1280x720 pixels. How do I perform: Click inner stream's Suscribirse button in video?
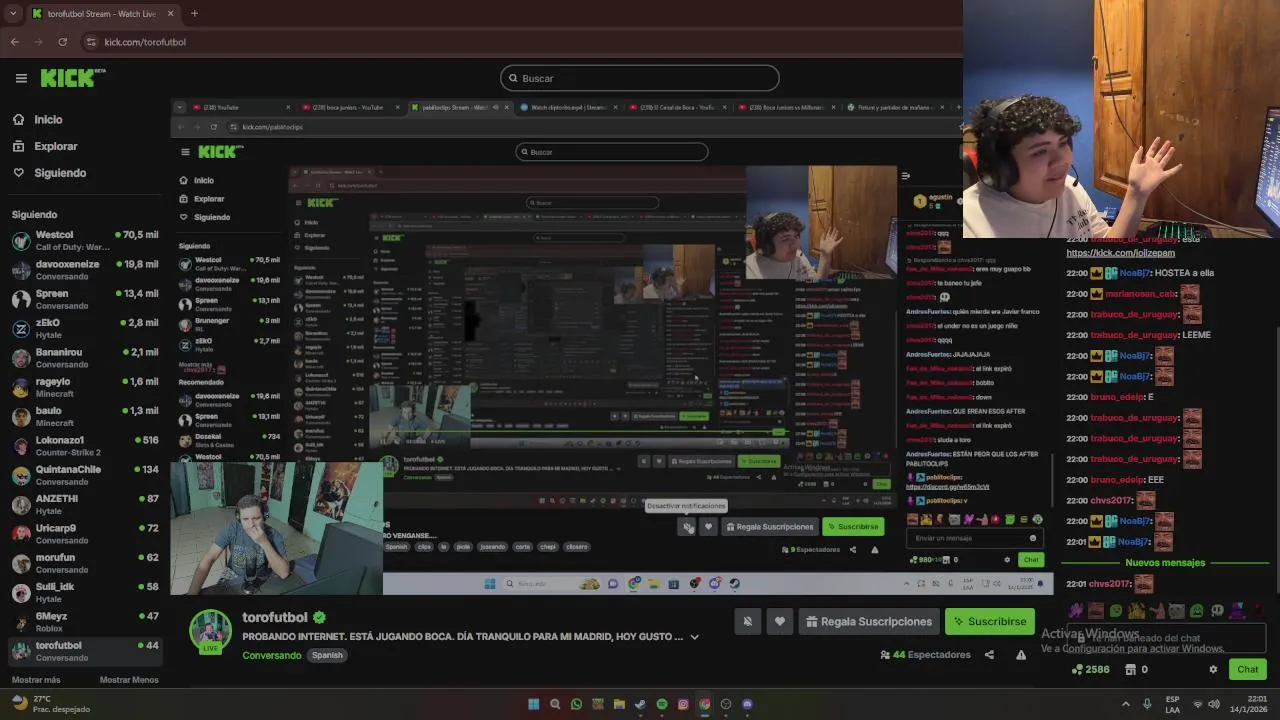[853, 526]
